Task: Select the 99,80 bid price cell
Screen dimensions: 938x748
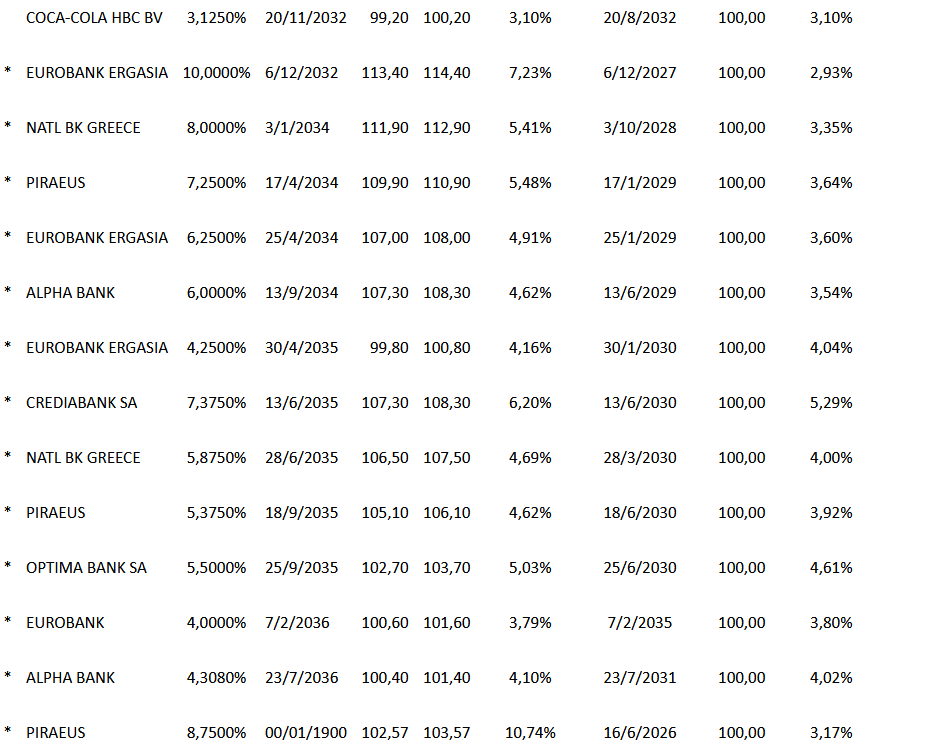Action: 388,348
